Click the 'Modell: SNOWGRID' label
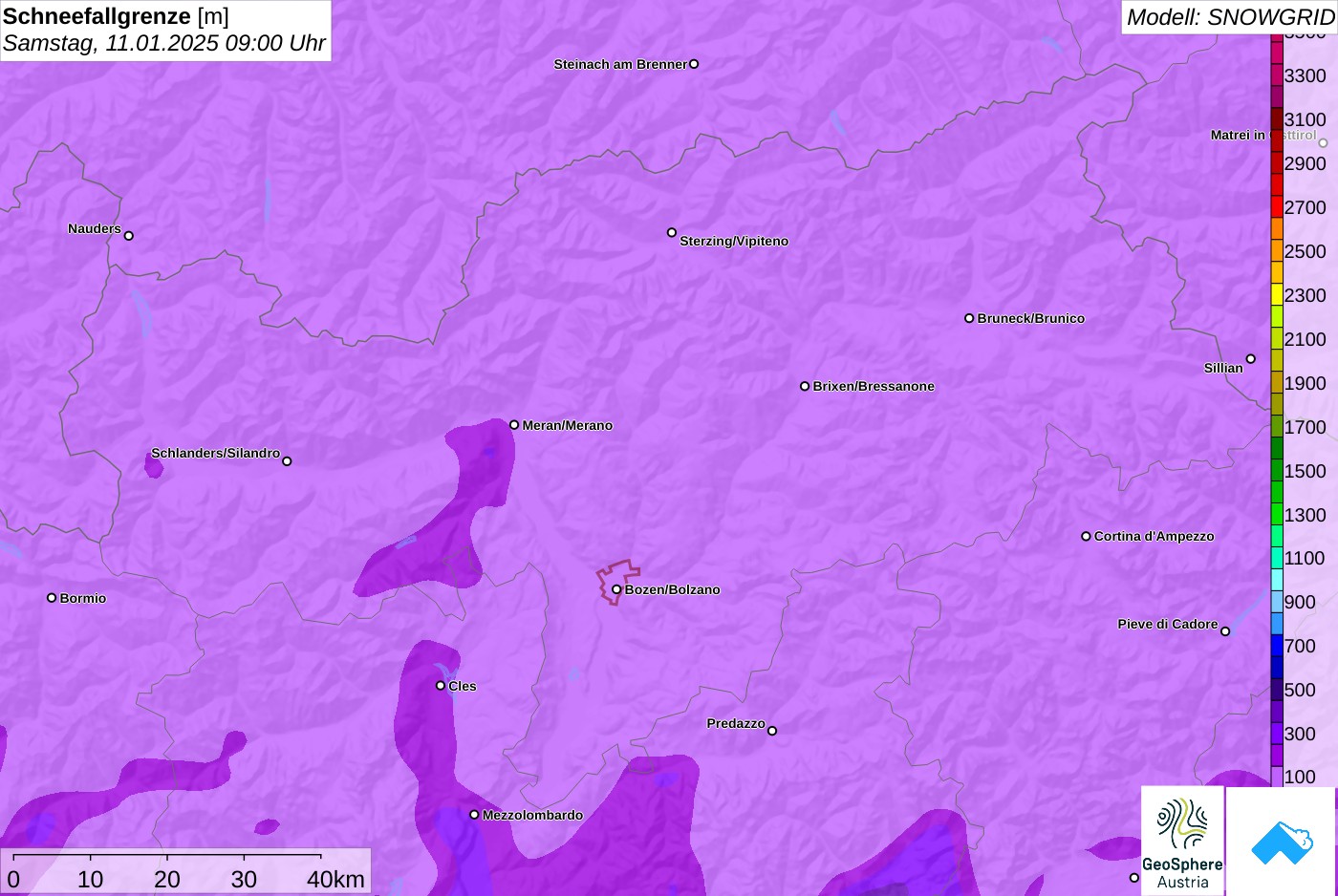 (x=1230, y=17)
